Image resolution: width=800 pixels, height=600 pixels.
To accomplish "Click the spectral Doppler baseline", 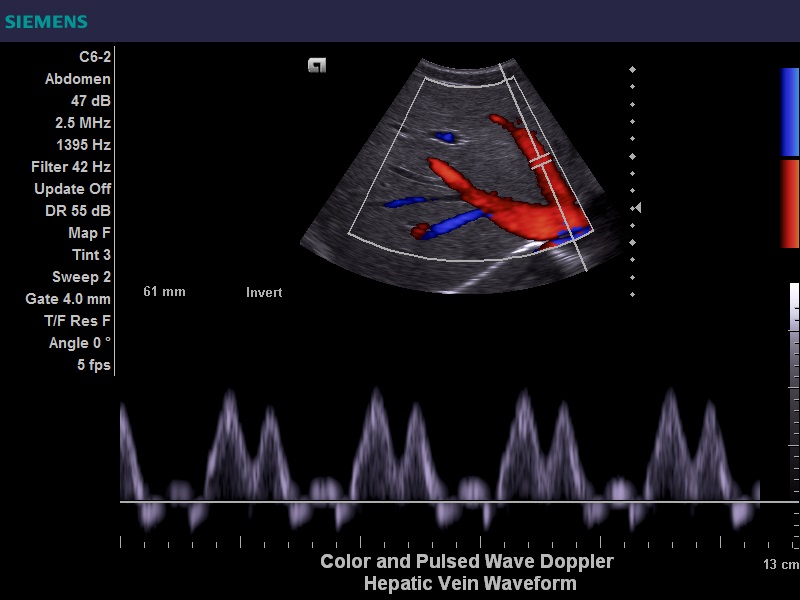I will [x=440, y=502].
